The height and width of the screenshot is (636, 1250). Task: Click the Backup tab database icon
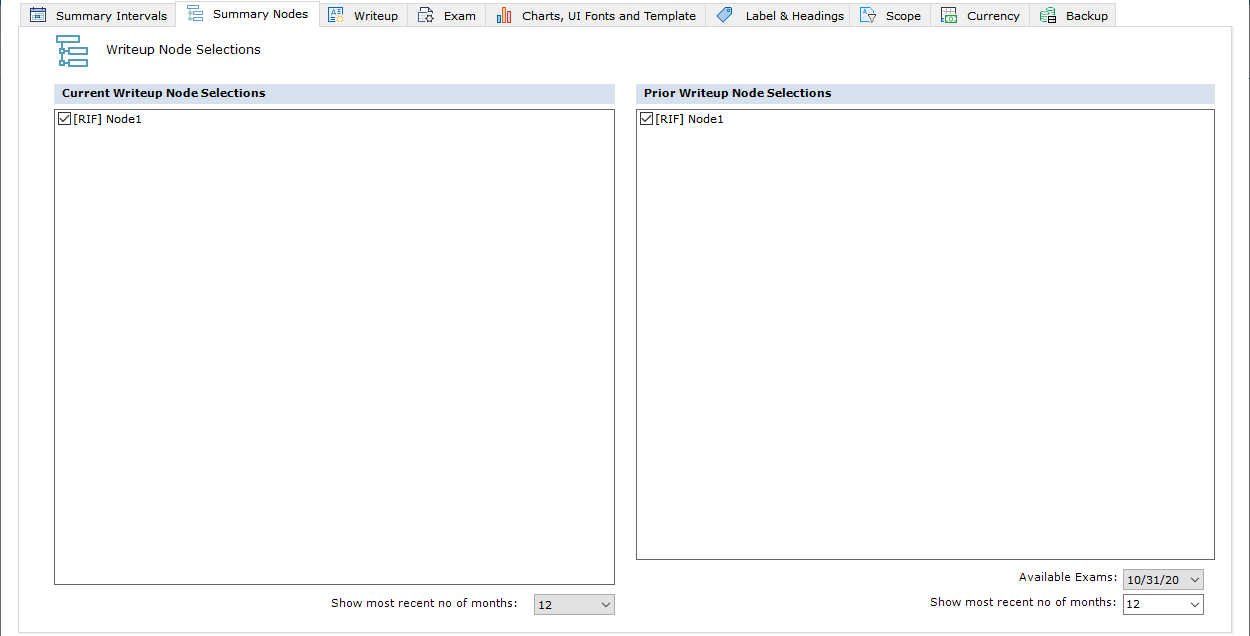point(1048,15)
